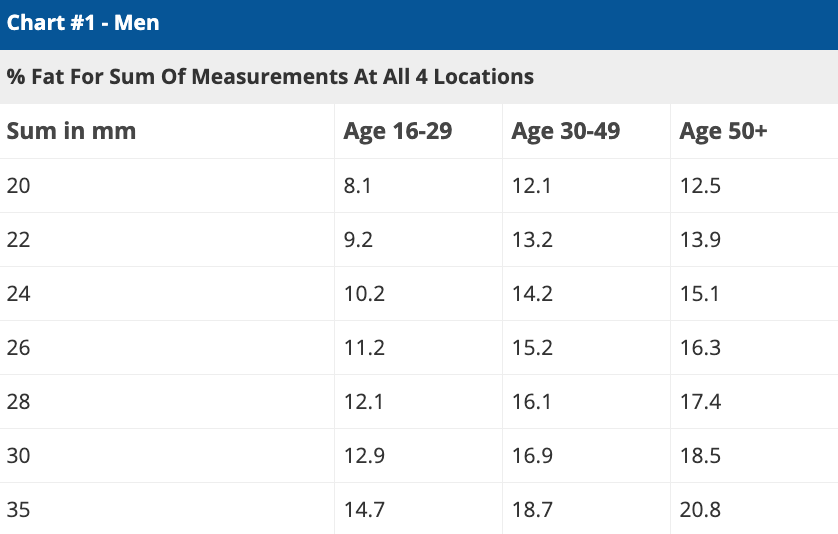This screenshot has height=534, width=838.
Task: Click the "Chart #1 - Men" header
Action: pos(83,22)
